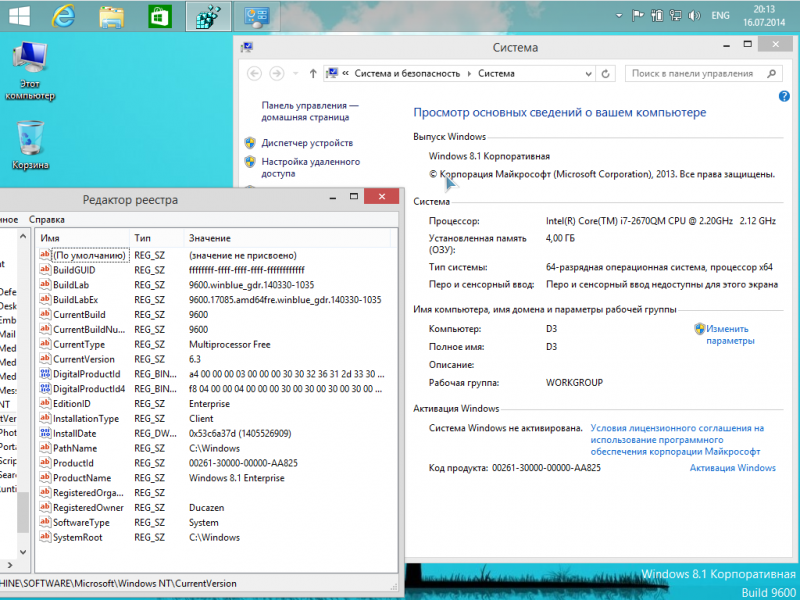Expand the address bar history dropdown
Screen dimensions: 800x600
point(588,74)
